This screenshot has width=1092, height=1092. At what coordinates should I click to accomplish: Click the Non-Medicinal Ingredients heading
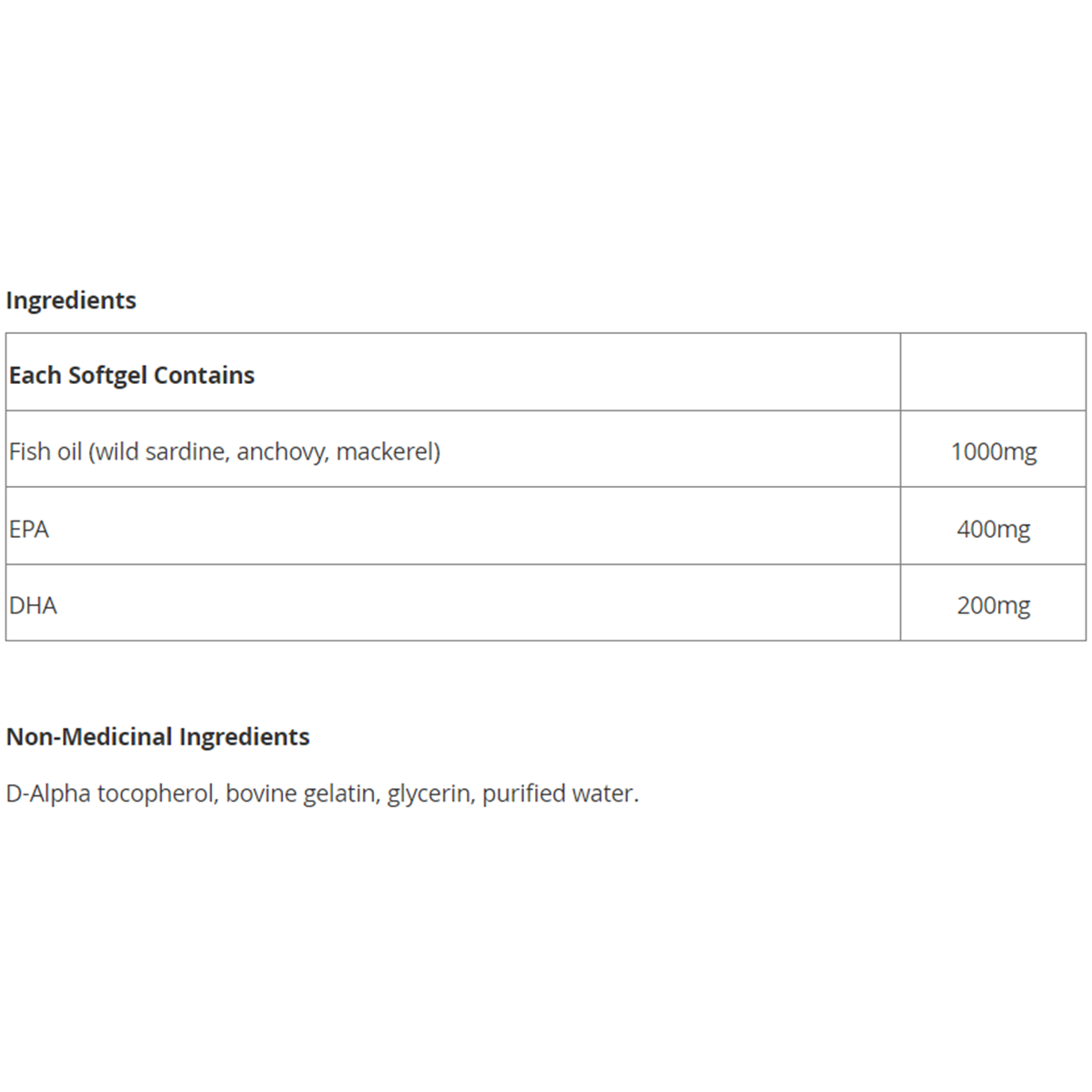click(x=158, y=736)
